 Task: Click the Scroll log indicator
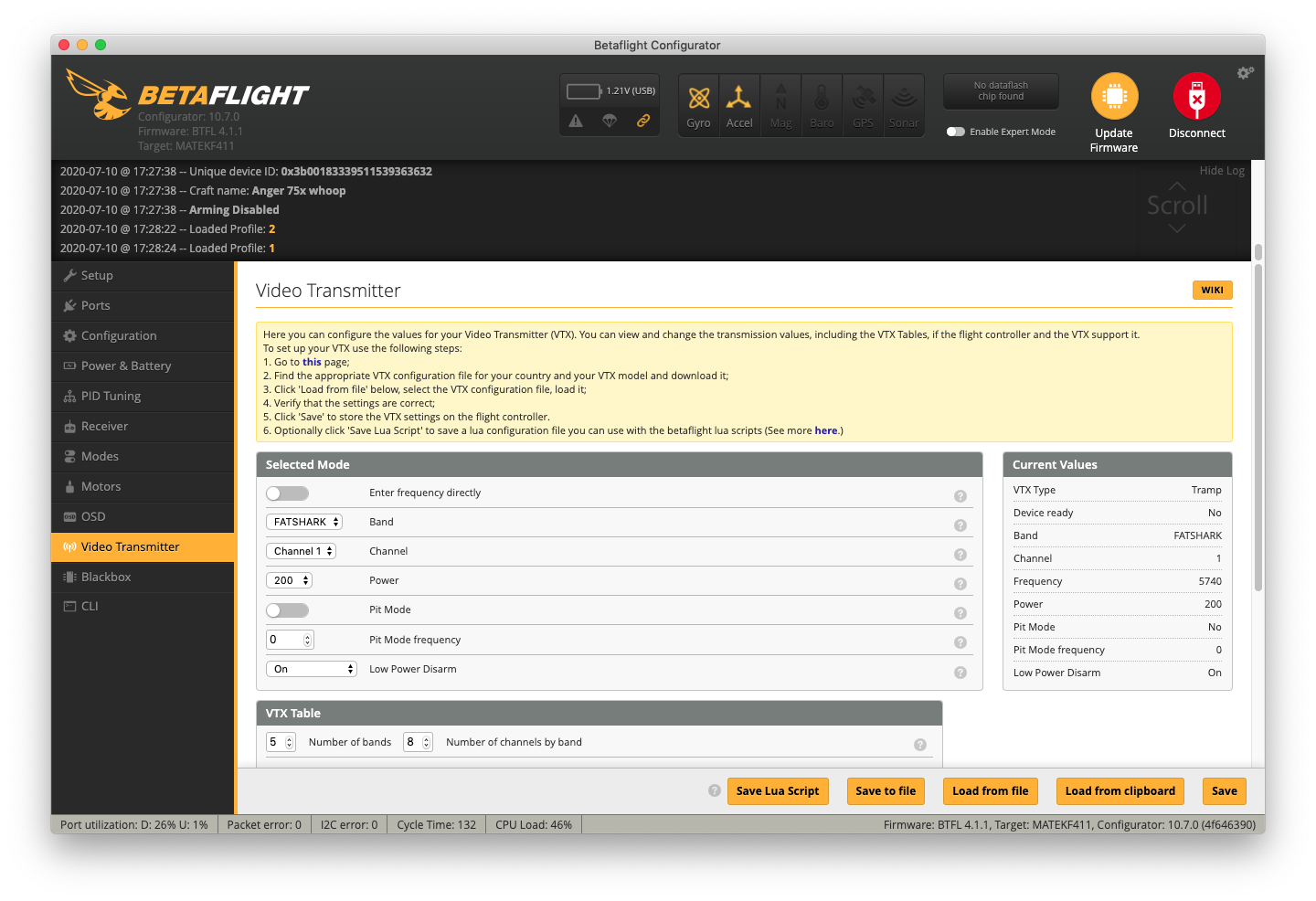point(1177,206)
